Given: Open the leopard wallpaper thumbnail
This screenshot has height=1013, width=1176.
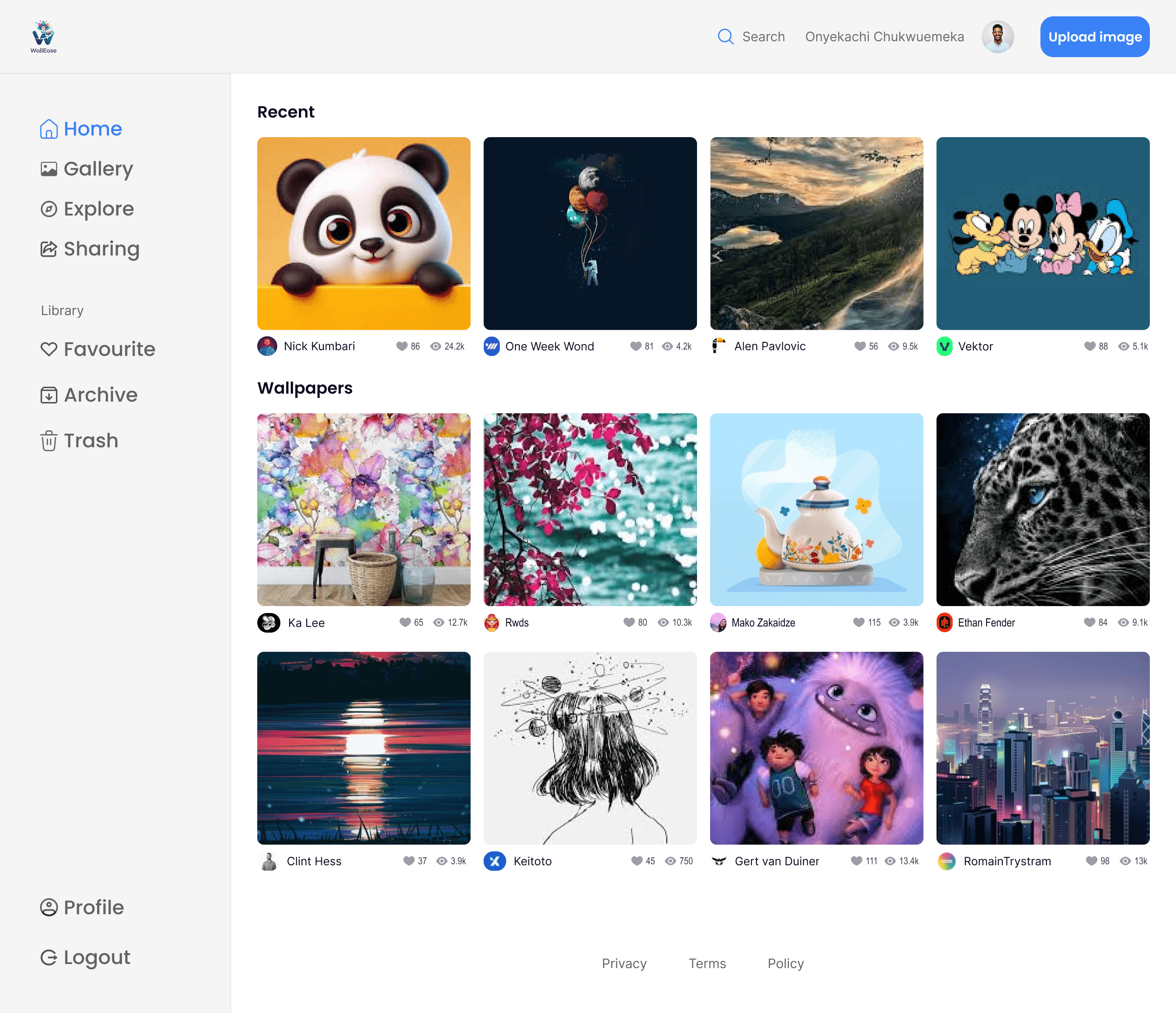Looking at the screenshot, I should click(x=1042, y=509).
